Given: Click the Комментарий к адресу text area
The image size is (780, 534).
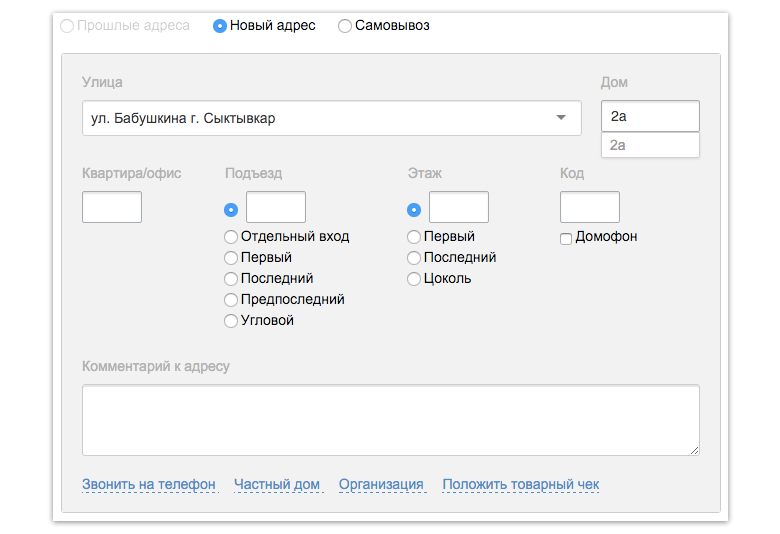Looking at the screenshot, I should [391, 420].
